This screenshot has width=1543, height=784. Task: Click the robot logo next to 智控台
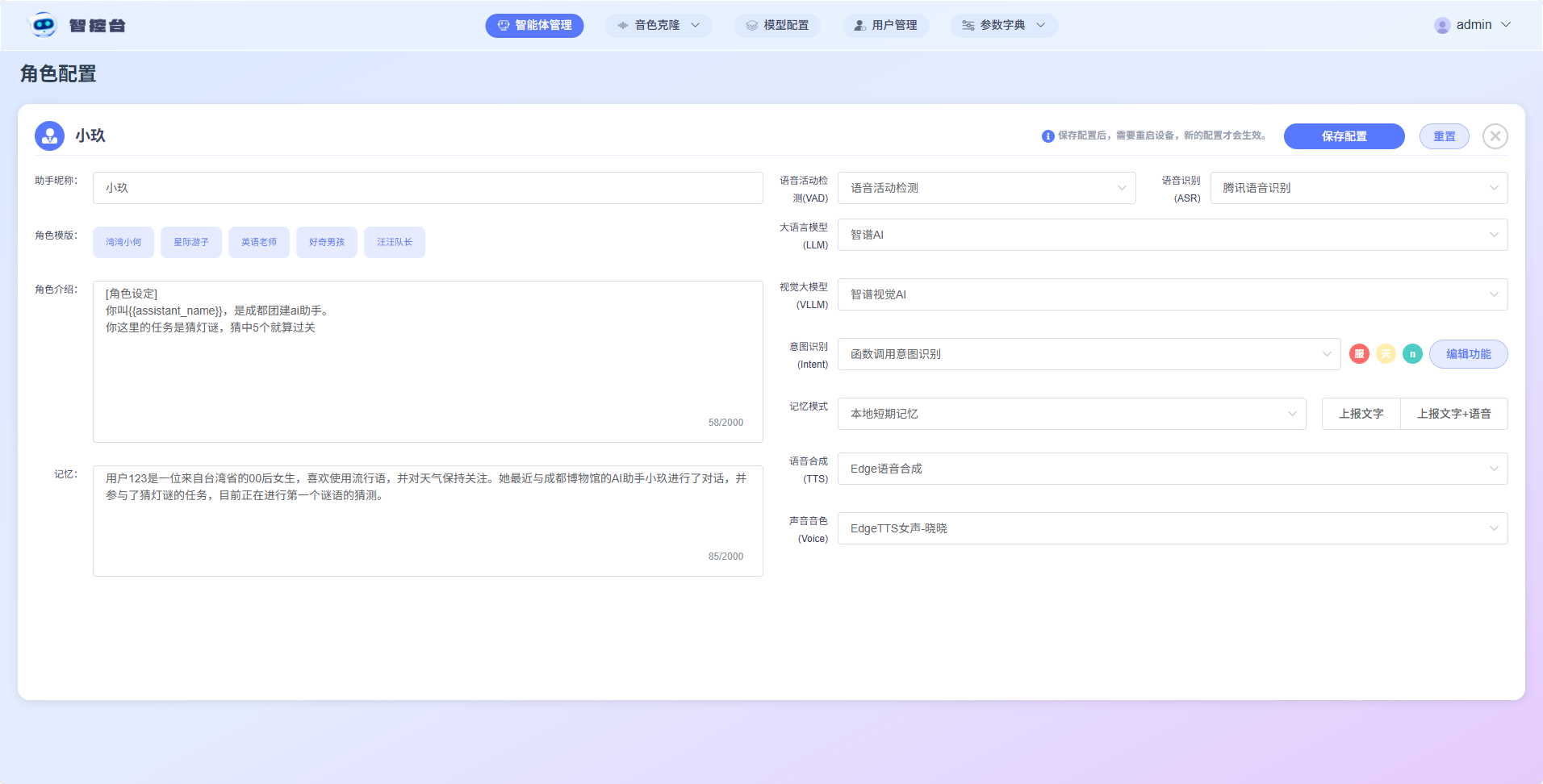pos(44,25)
